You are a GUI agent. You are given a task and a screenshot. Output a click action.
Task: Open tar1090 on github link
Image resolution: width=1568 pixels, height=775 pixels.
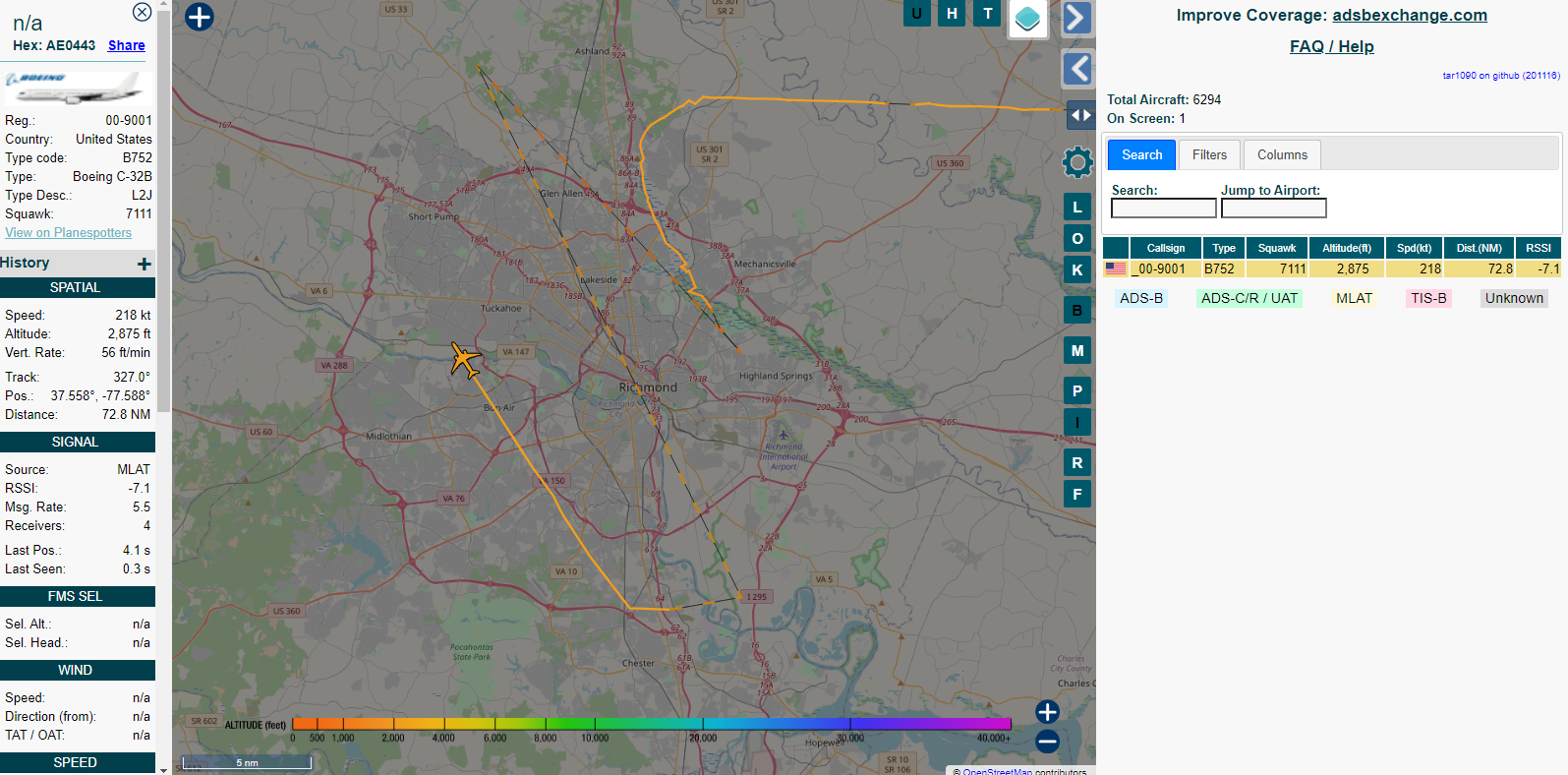point(1500,75)
